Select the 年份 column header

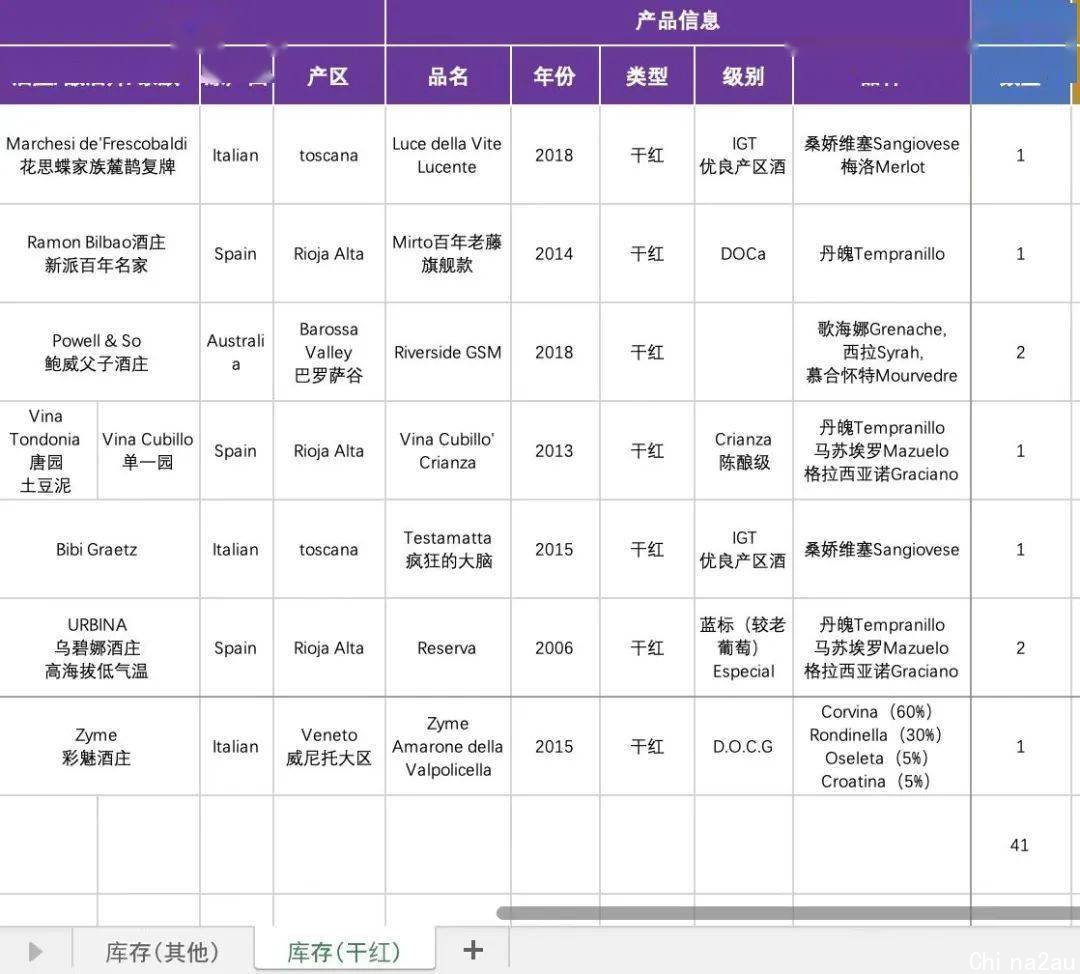554,76
